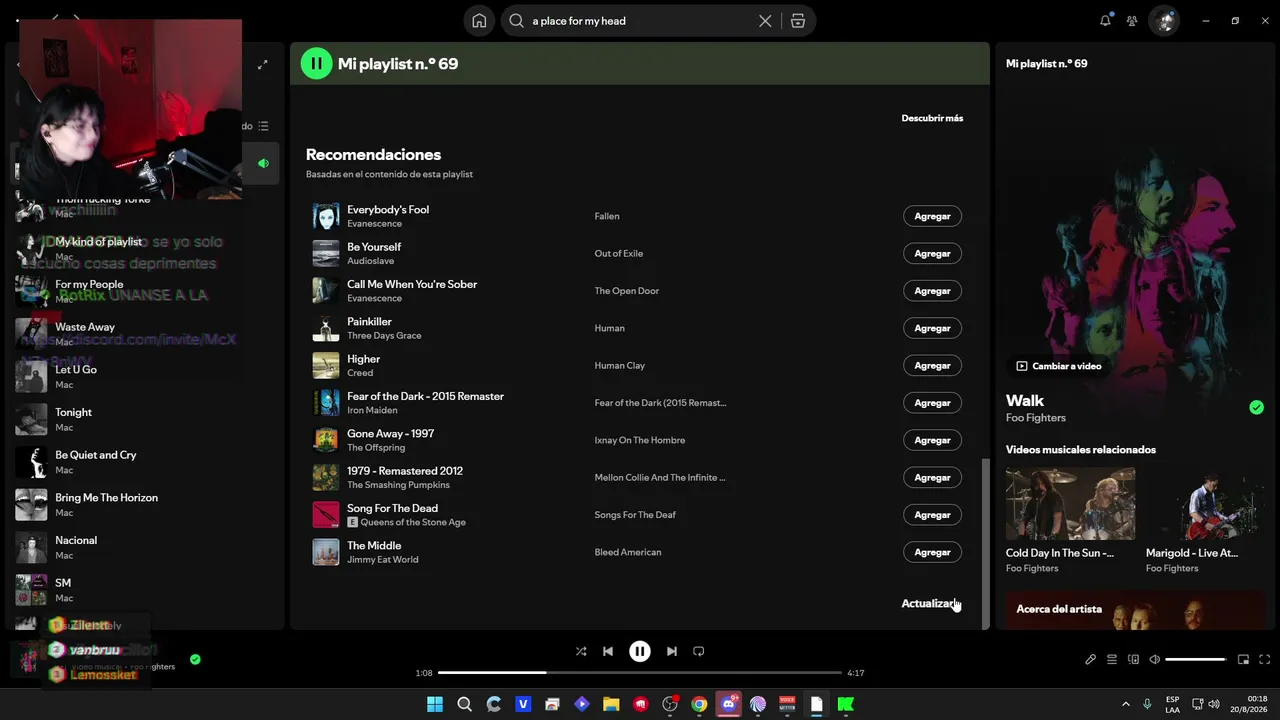Open the 'Out of Exile' album link
This screenshot has width=1280, height=720.
619,253
